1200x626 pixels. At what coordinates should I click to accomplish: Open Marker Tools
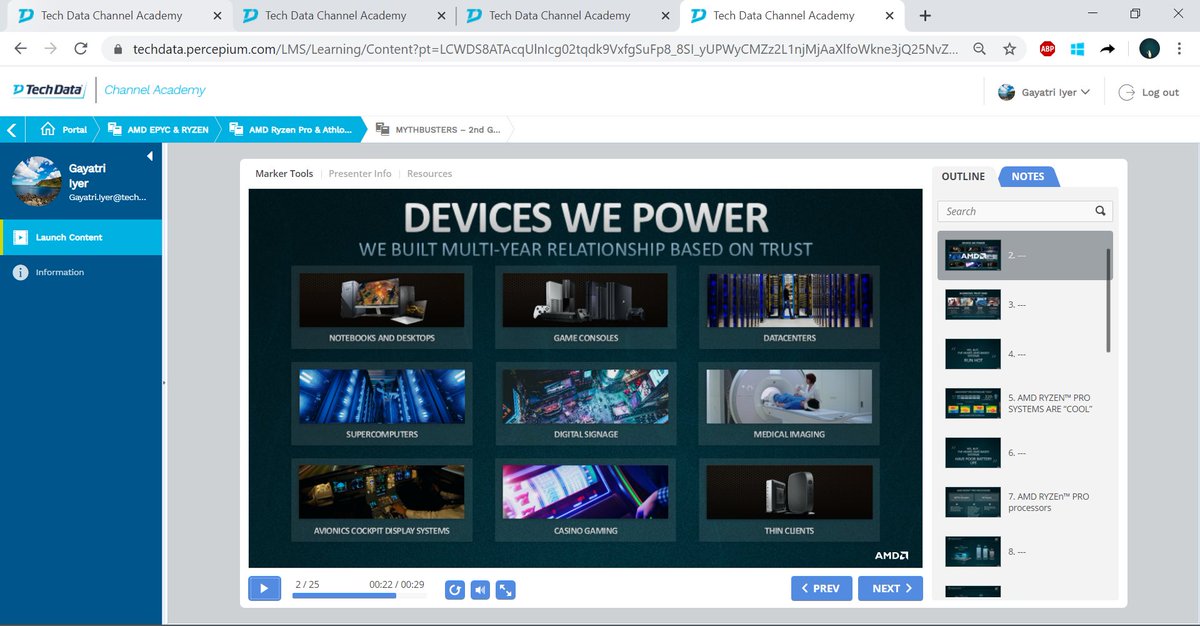pyautogui.click(x=284, y=173)
